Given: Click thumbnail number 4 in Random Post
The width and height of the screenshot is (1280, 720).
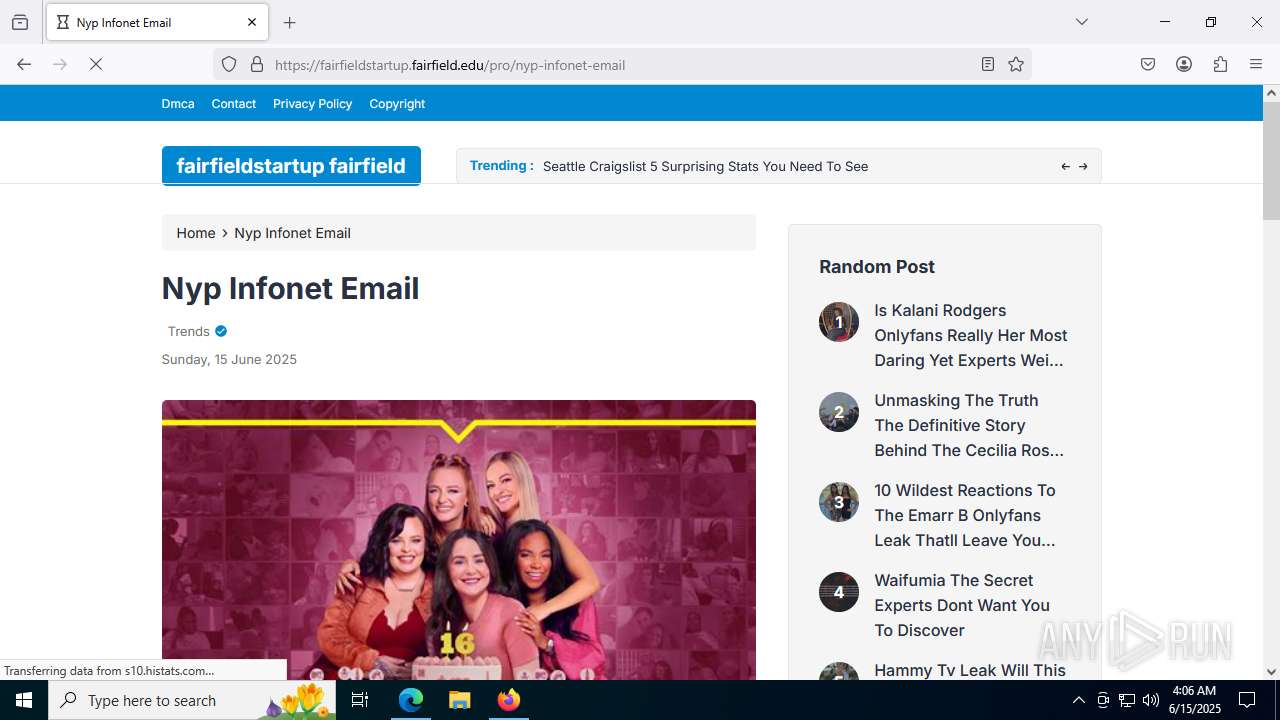Looking at the screenshot, I should coord(839,592).
